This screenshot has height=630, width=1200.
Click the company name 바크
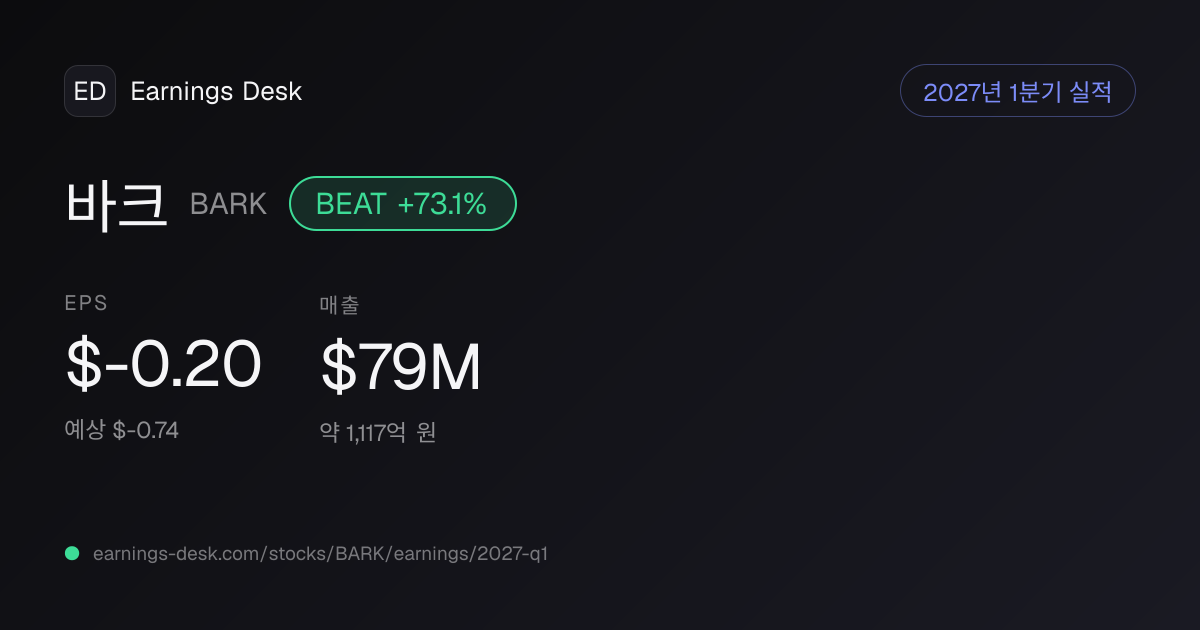pyautogui.click(x=116, y=204)
